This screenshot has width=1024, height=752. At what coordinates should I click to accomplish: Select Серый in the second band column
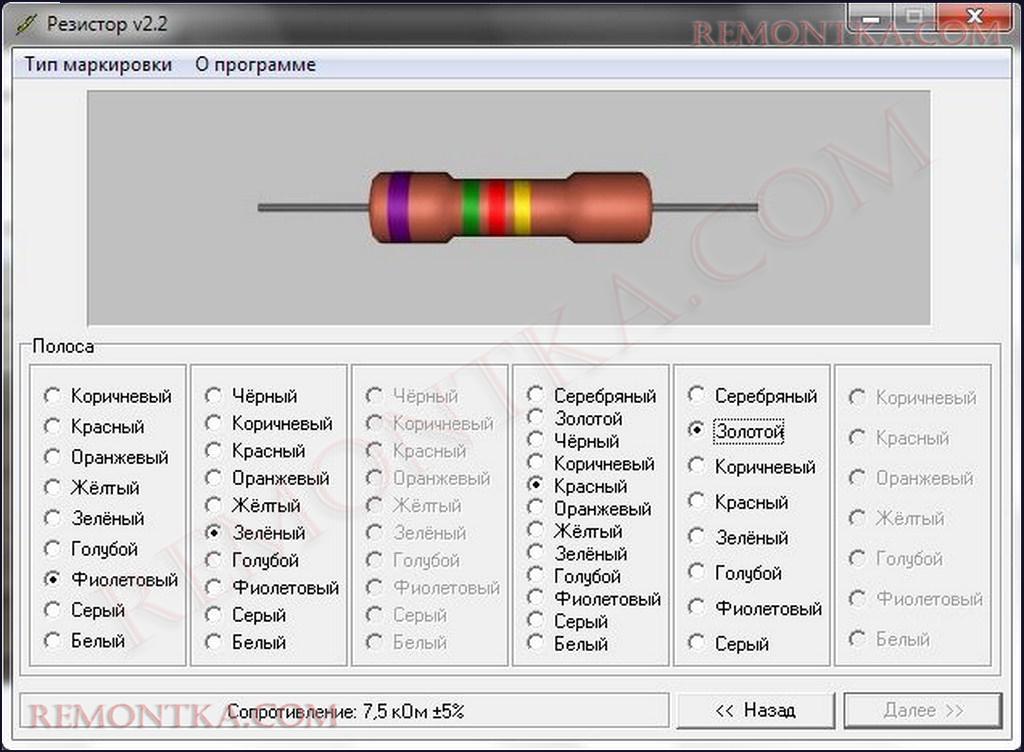(213, 615)
